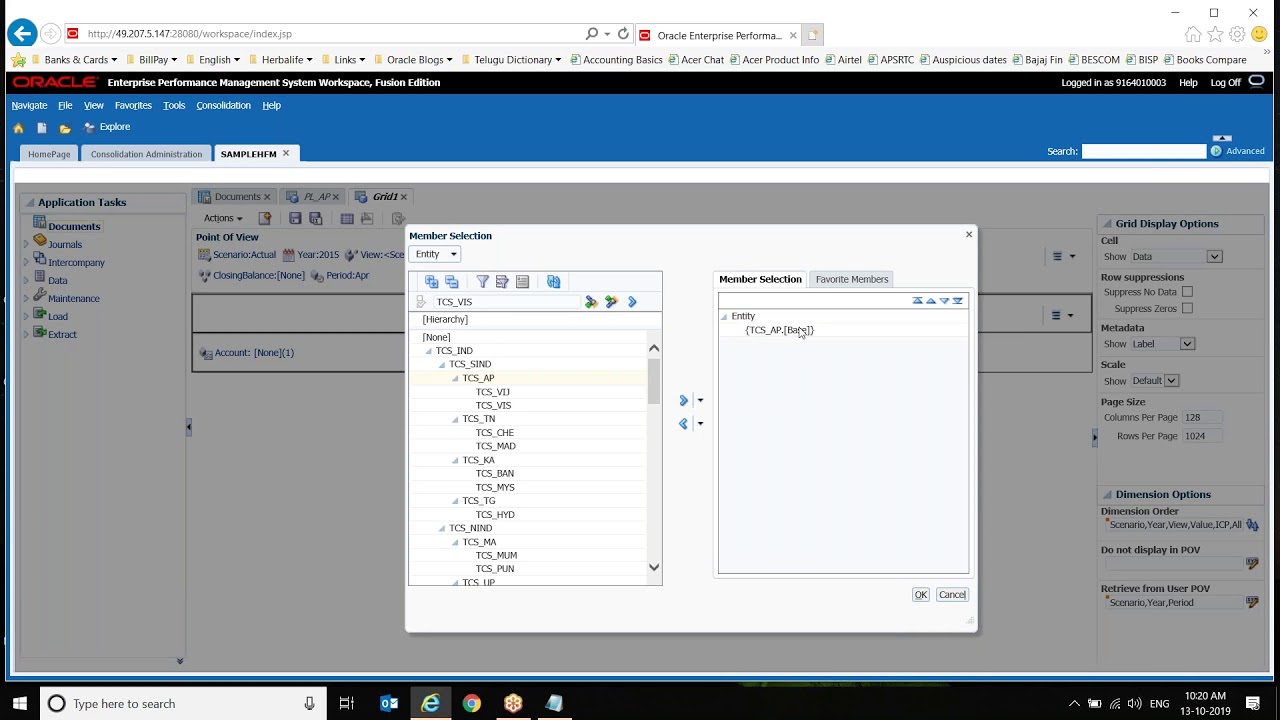
Task: Toggle the Suppress No Data checkbox
Action: click(1187, 292)
